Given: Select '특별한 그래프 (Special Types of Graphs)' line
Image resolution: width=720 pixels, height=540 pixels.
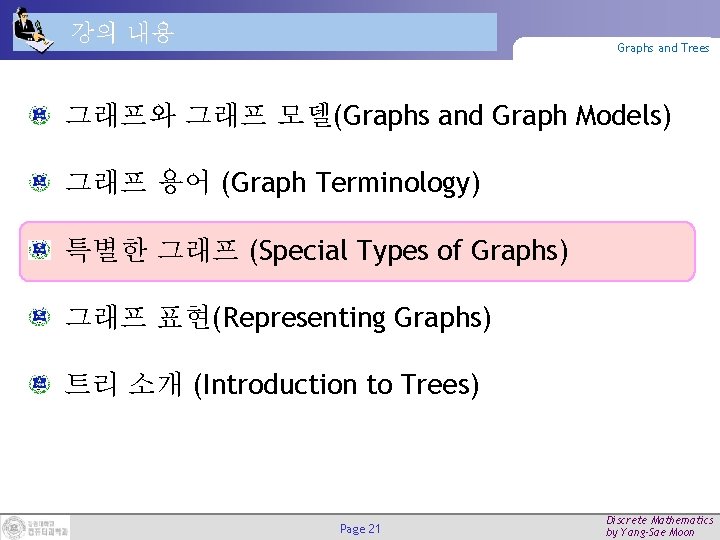Looking at the screenshot, I should 316,250.
